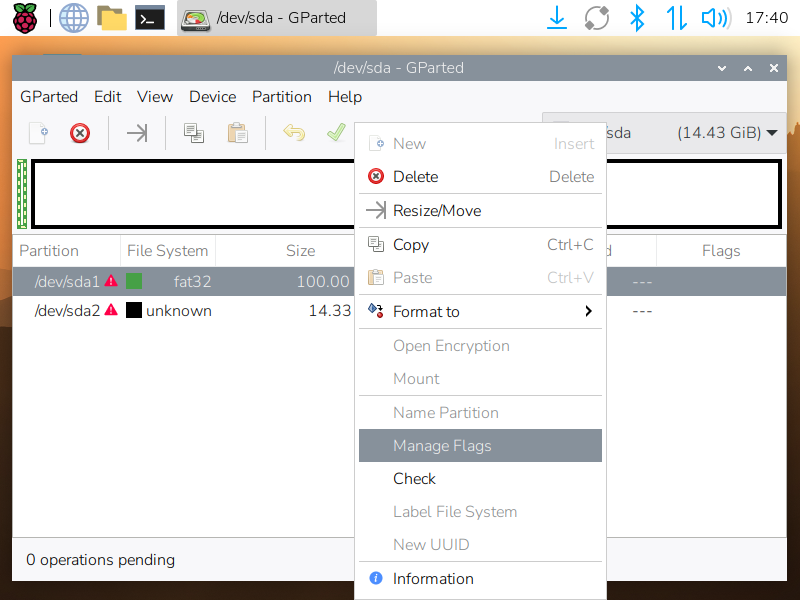Click the Copy partition toolbar icon
This screenshot has height=600, width=800.
[x=194, y=133]
